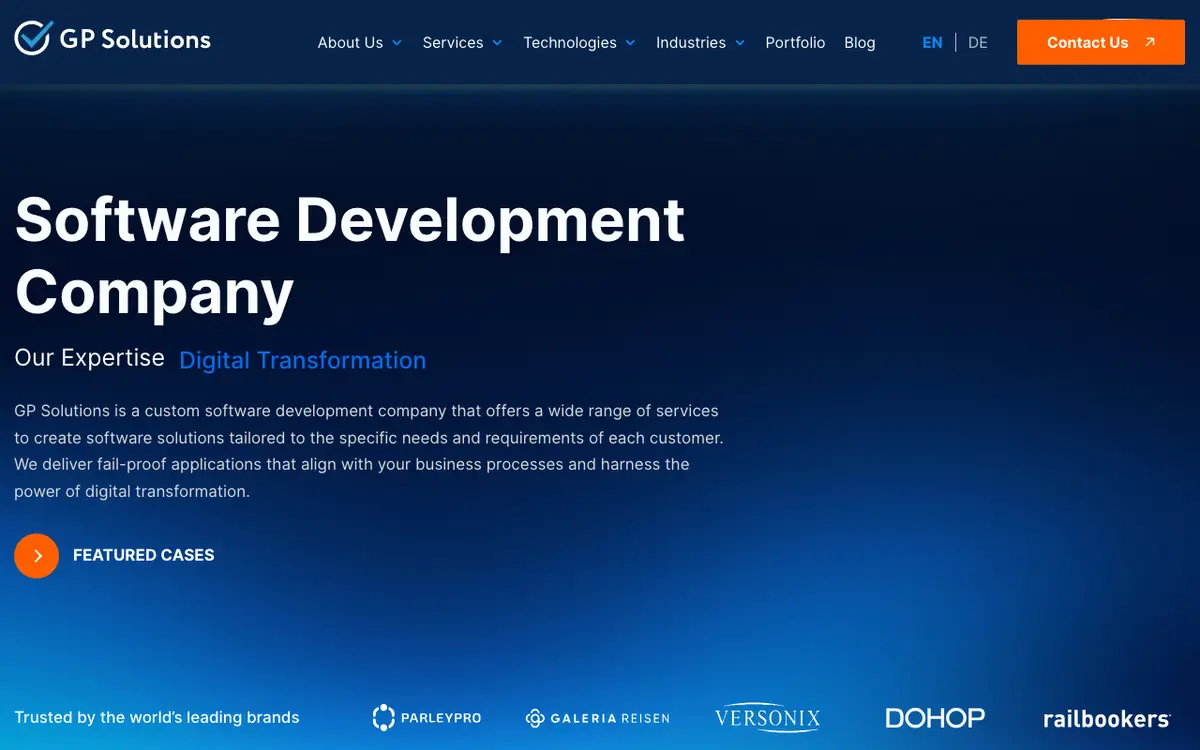1200x750 pixels.
Task: Expand the Services dropdown chevron
Action: [497, 43]
